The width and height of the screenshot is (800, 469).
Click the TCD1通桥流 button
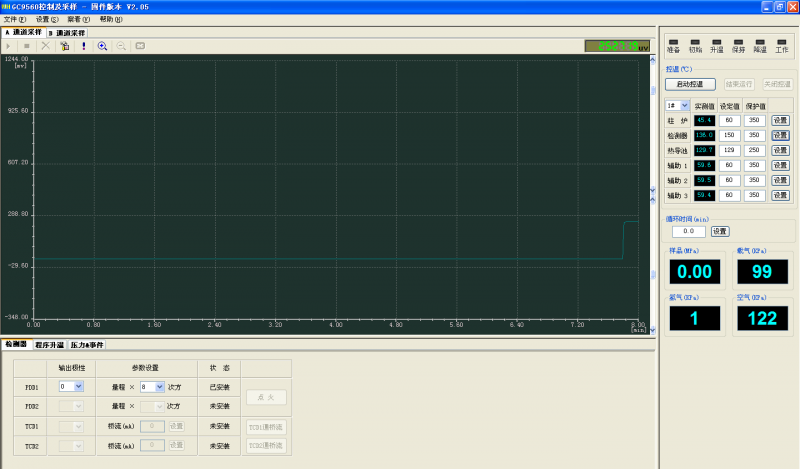pyautogui.click(x=266, y=427)
